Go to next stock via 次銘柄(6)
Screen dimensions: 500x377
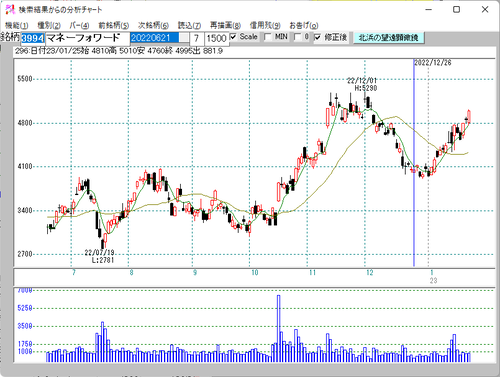click(153, 25)
